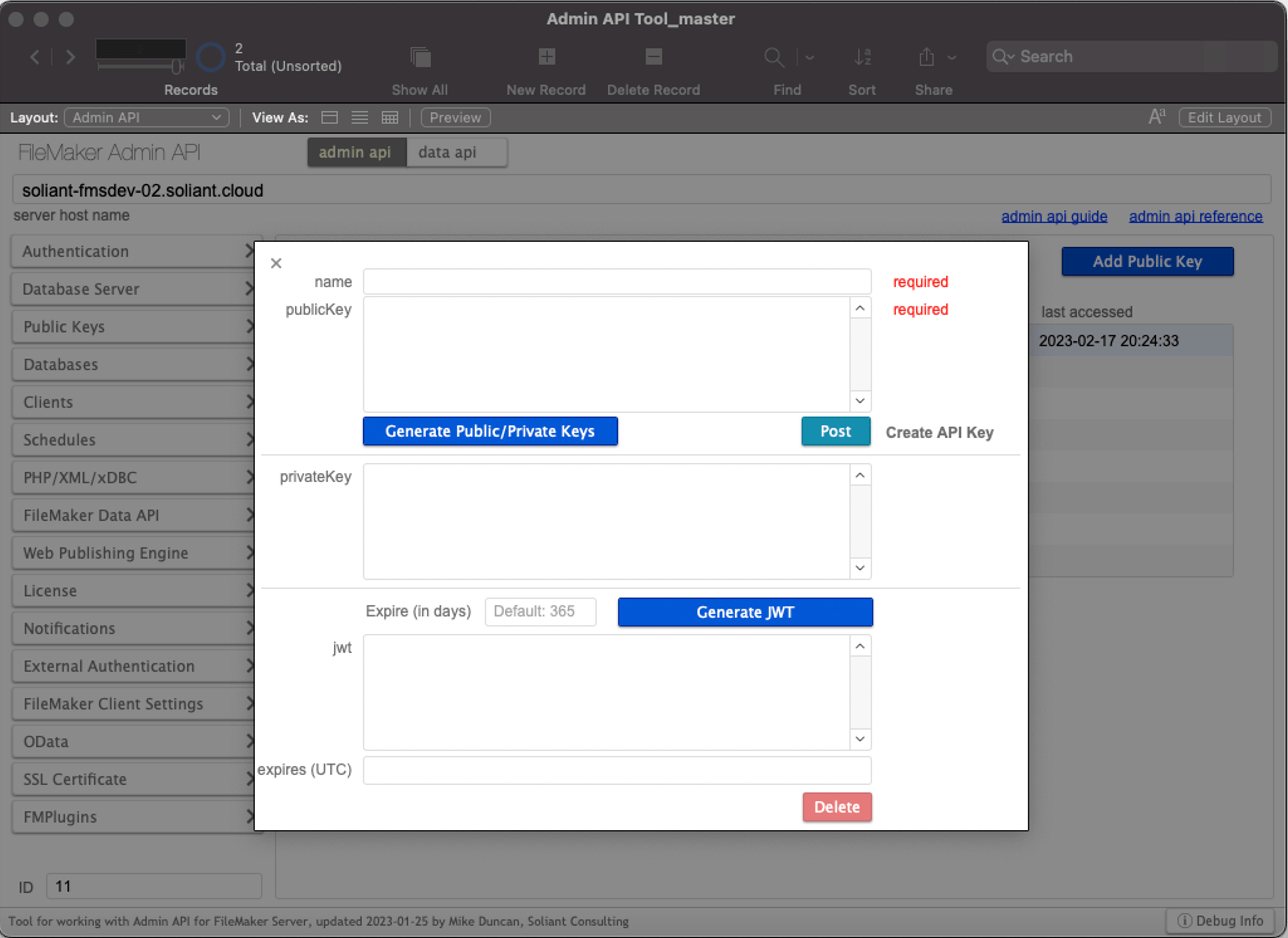The height and width of the screenshot is (938, 1288).
Task: Click the Delete Record icon
Action: (x=653, y=58)
